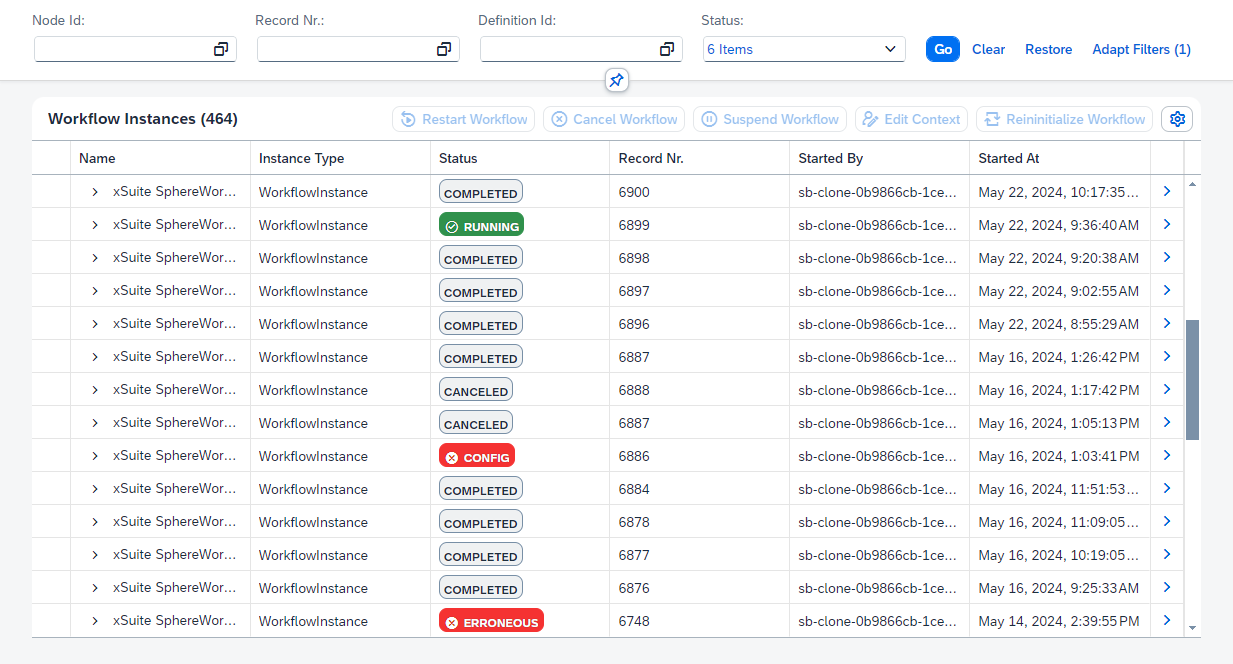Open value help for Node Id field
1233x664 pixels.
point(221,48)
